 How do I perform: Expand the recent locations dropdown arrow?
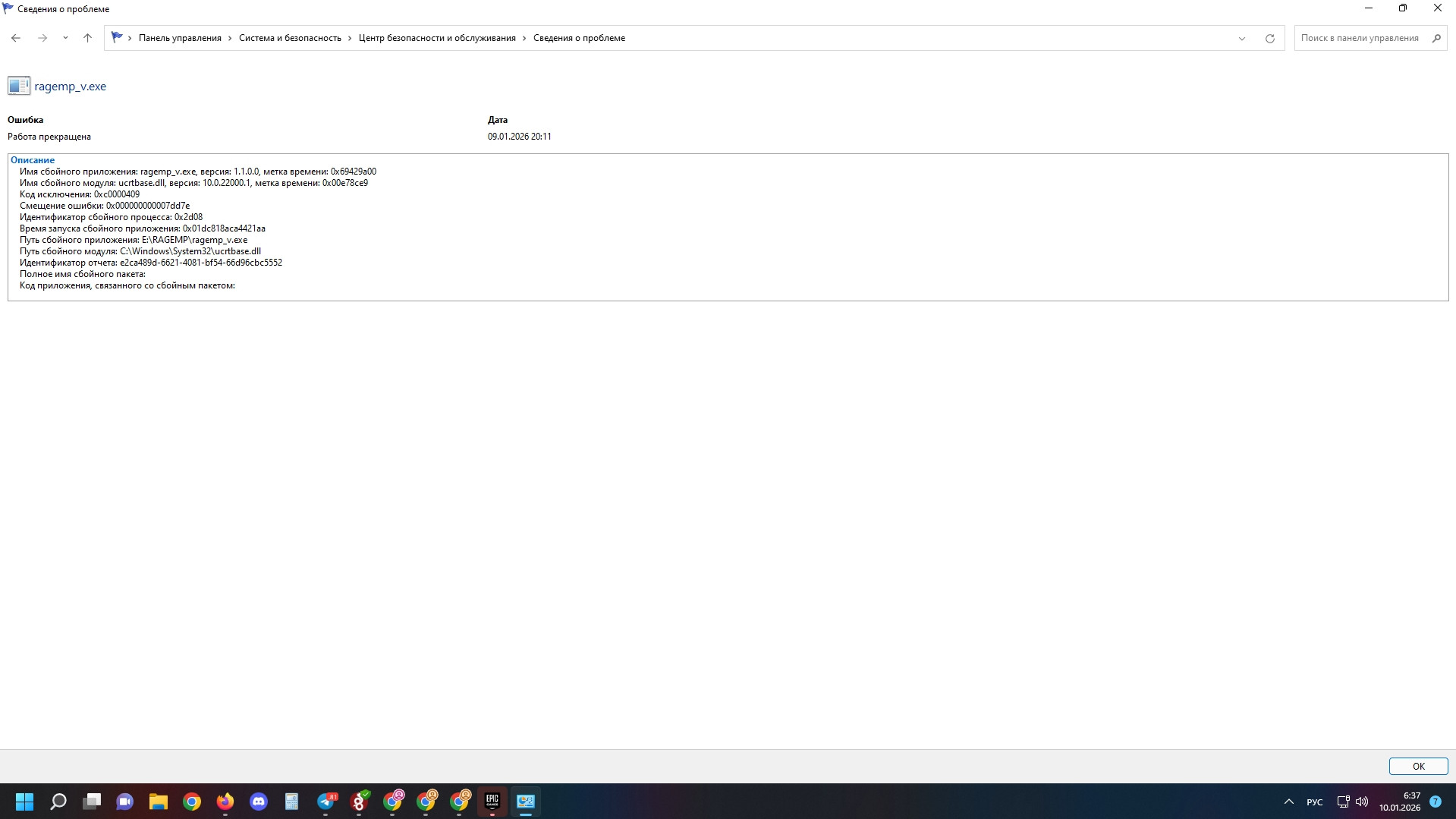(65, 38)
